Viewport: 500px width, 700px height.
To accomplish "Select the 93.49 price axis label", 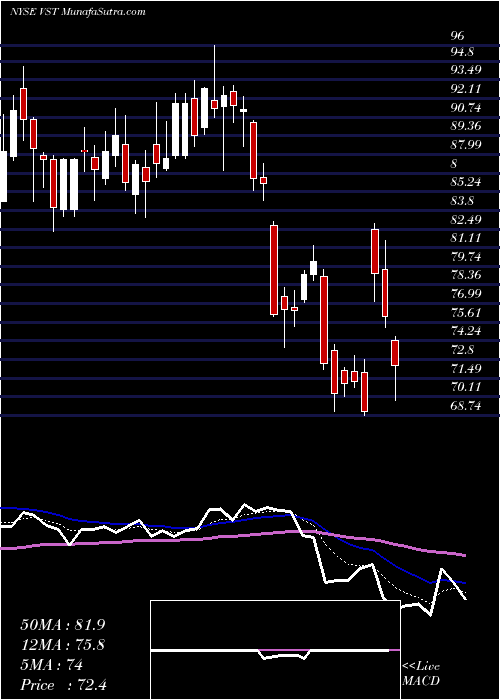I will pos(466,70).
